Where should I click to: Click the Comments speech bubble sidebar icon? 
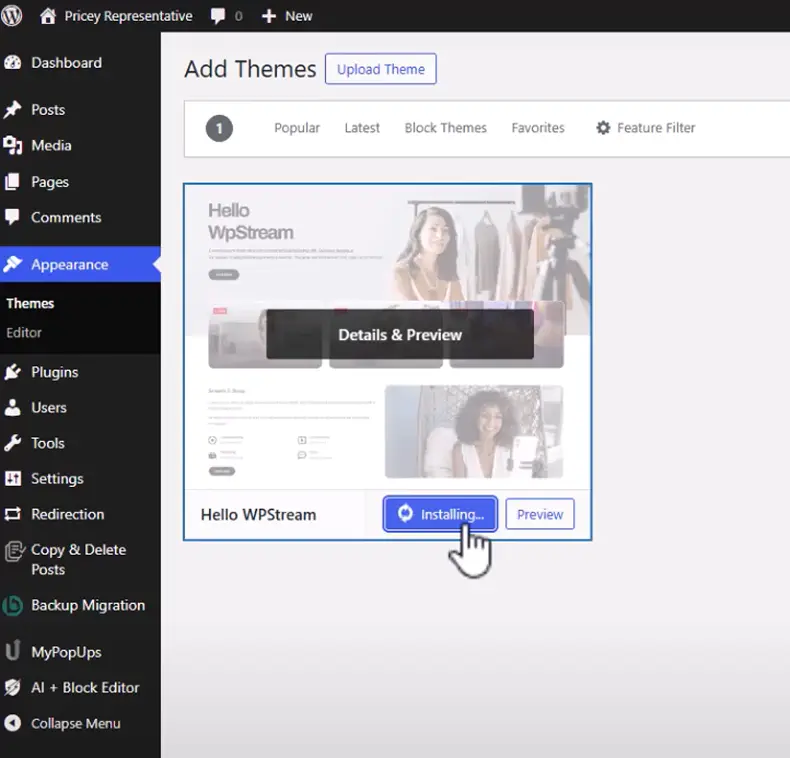12,217
